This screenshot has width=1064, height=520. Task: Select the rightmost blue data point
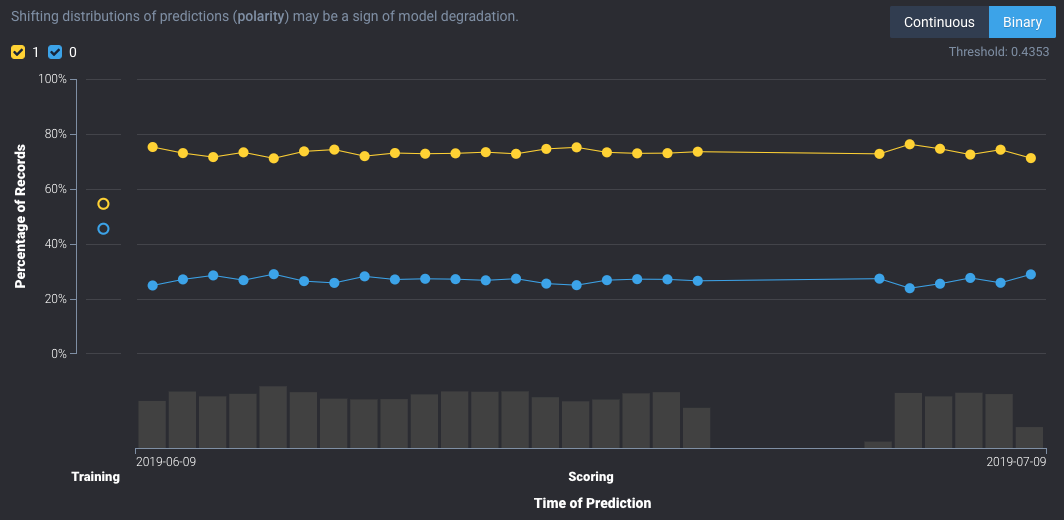1031,274
